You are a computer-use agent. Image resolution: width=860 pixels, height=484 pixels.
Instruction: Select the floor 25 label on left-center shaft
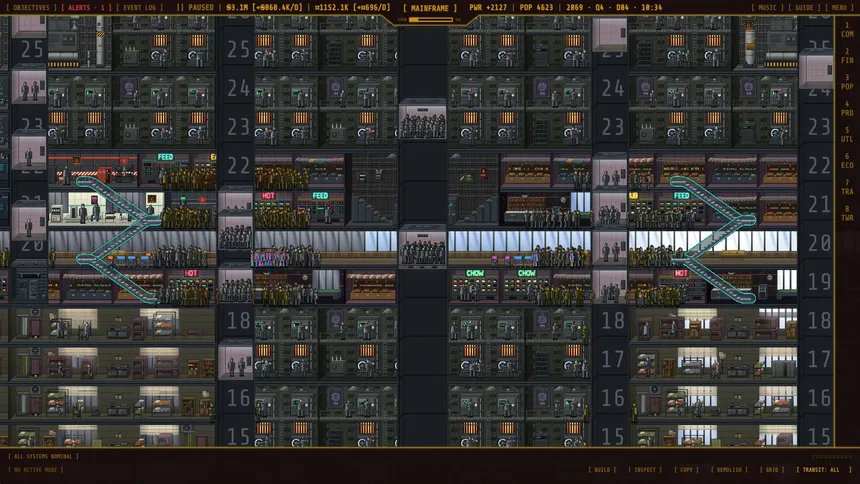(238, 49)
